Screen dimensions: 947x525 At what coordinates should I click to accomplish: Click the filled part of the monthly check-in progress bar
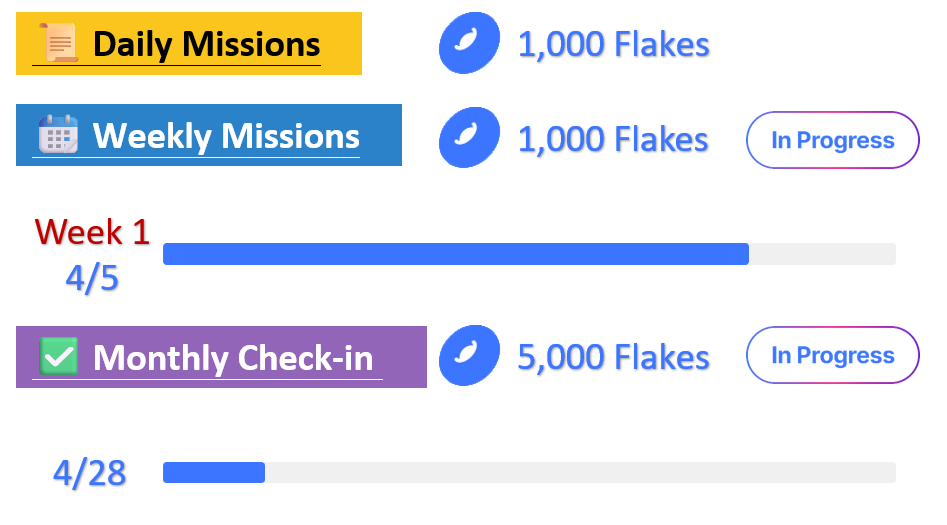tap(213, 472)
